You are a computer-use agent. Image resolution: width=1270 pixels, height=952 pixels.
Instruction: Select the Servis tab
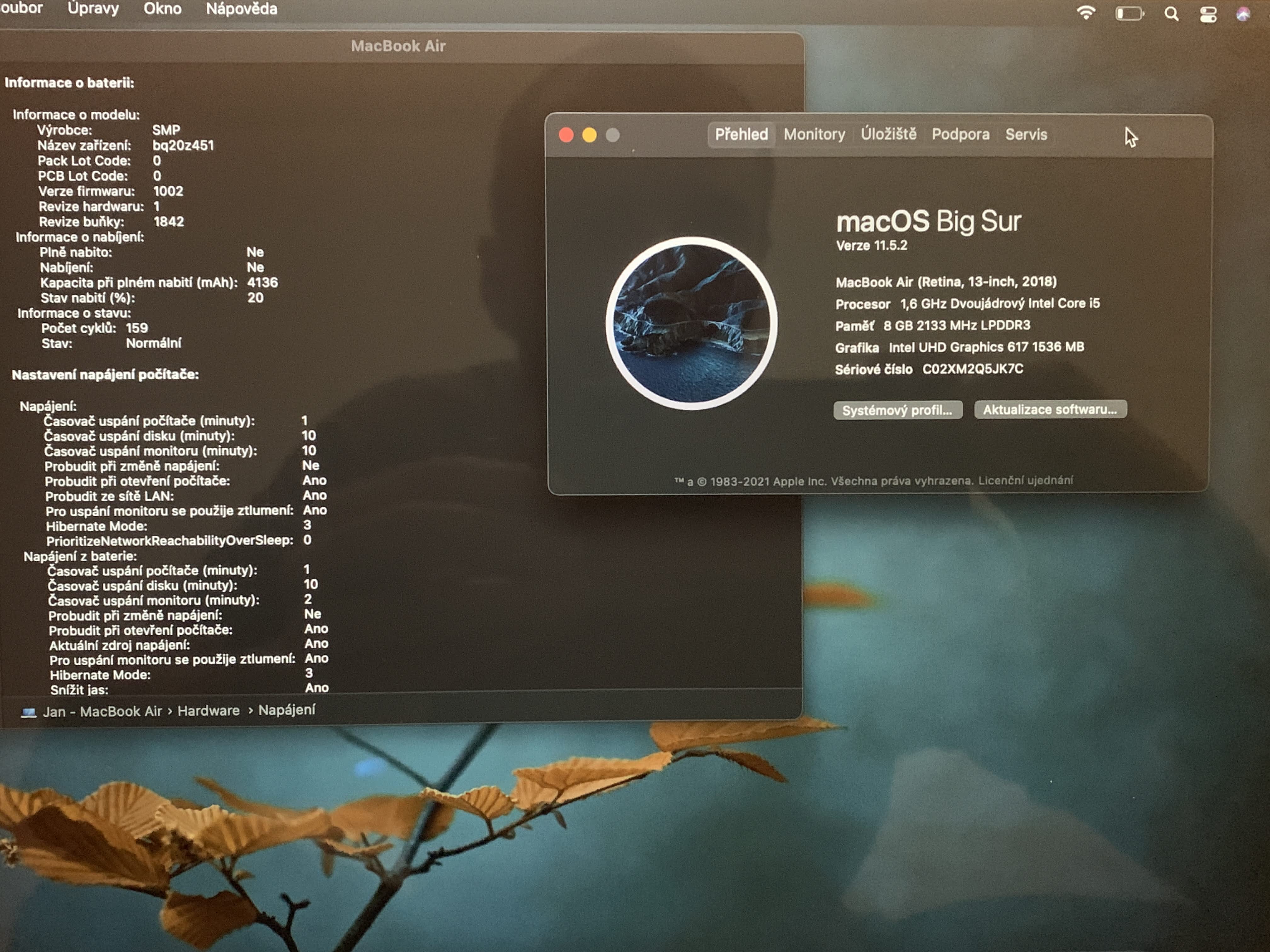point(1026,135)
